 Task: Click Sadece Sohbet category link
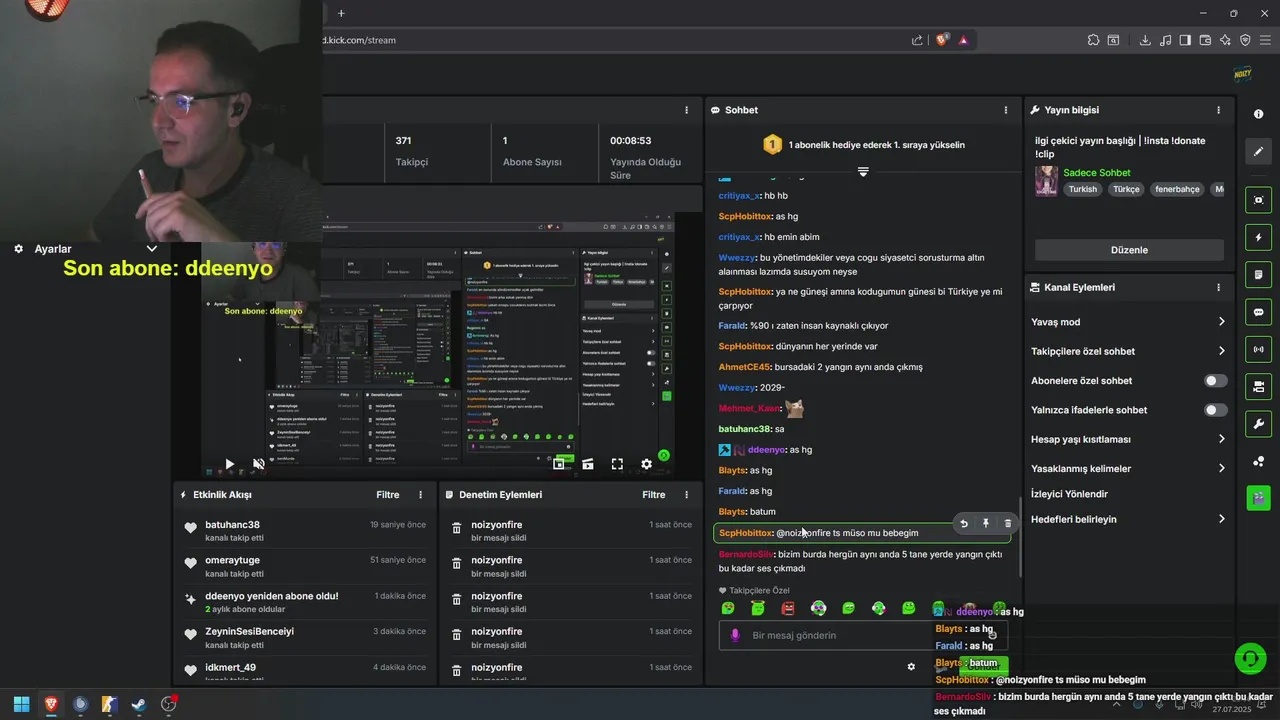pyautogui.click(x=1096, y=172)
